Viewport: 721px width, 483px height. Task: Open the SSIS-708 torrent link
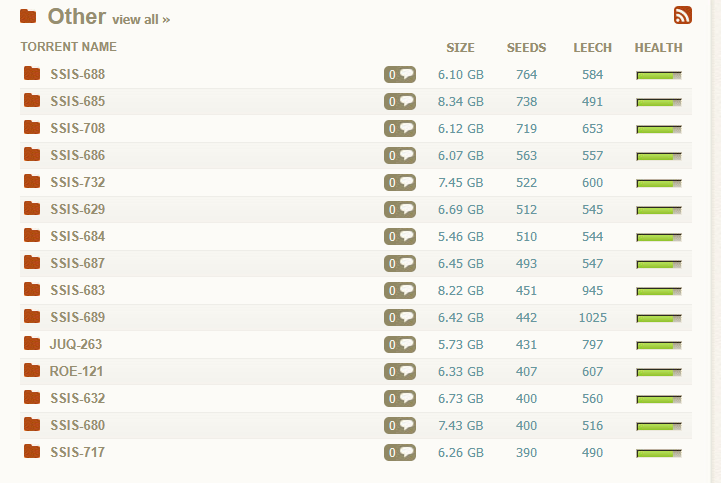(78, 128)
